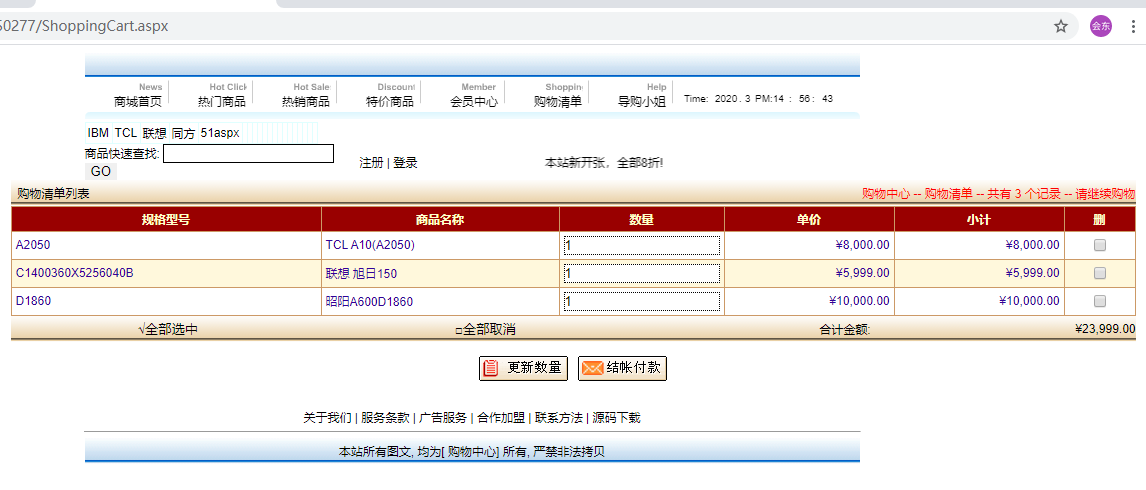Click the 删 column header

click(1099, 219)
